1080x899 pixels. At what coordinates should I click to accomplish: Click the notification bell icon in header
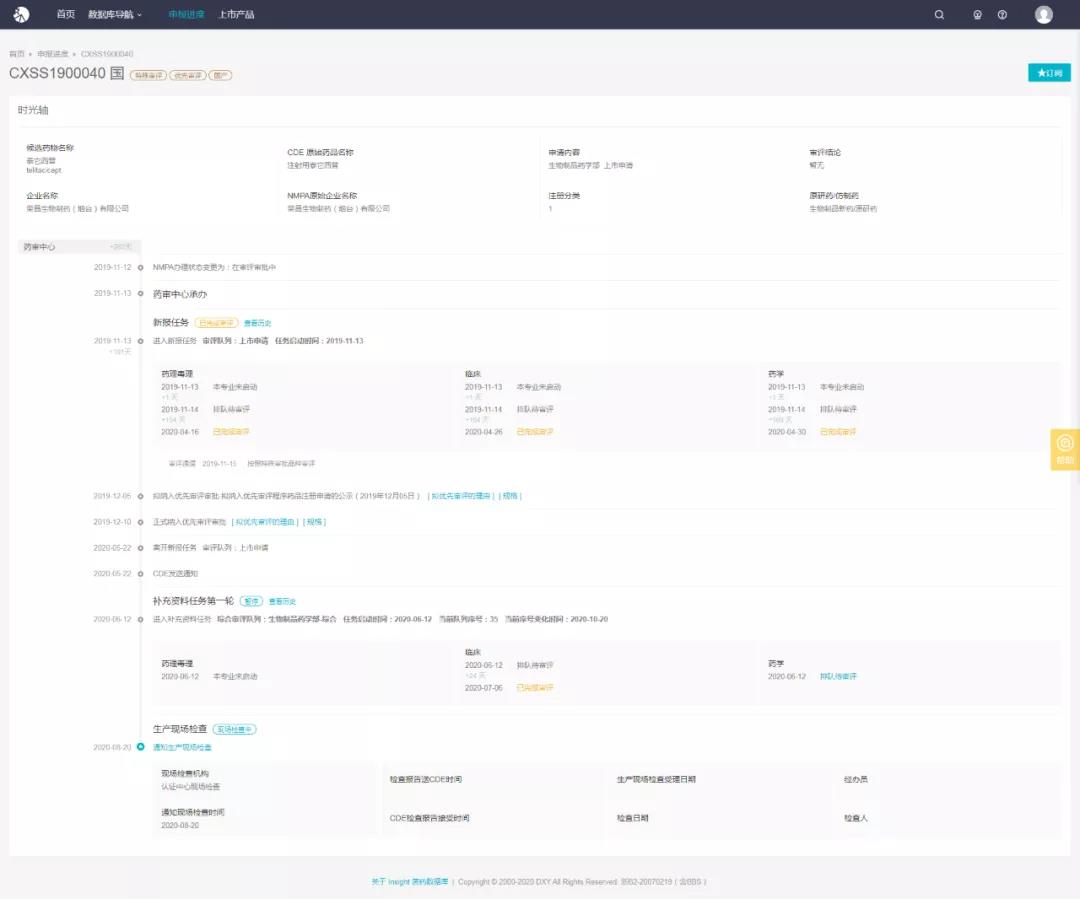point(977,15)
